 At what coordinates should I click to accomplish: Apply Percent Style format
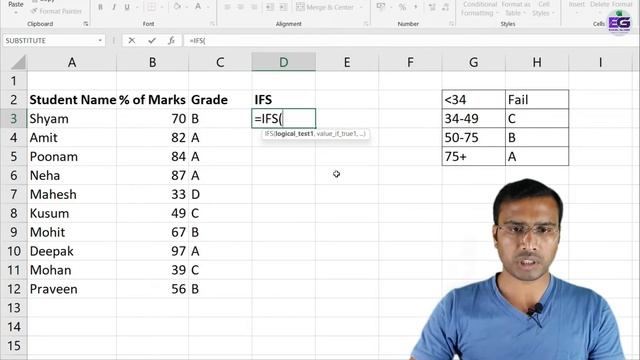[x=402, y=7]
